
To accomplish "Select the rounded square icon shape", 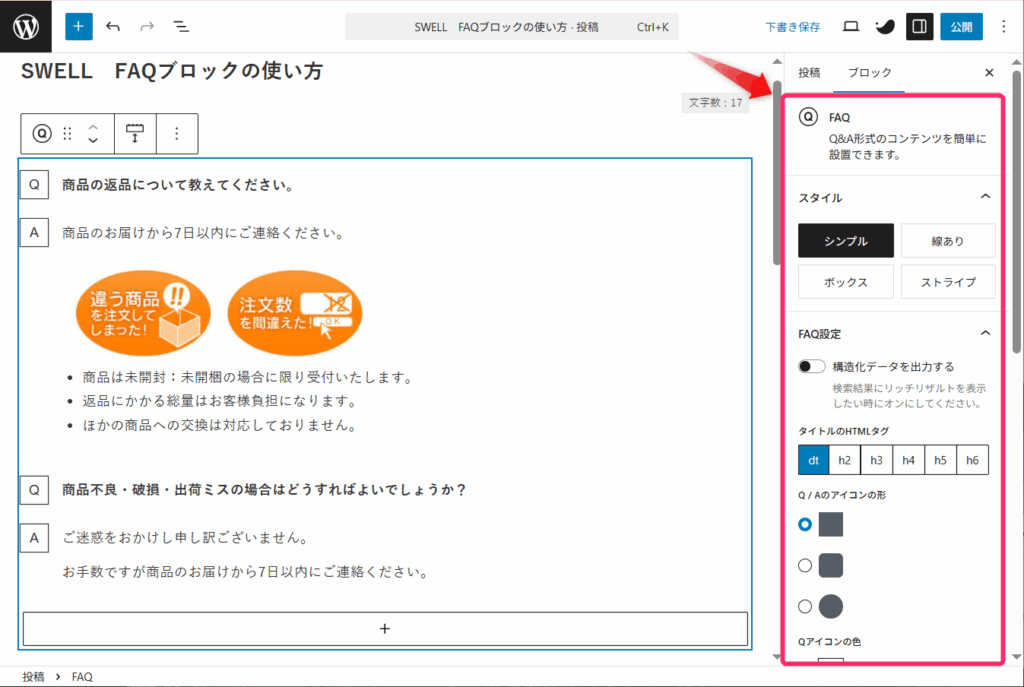I will coord(805,565).
